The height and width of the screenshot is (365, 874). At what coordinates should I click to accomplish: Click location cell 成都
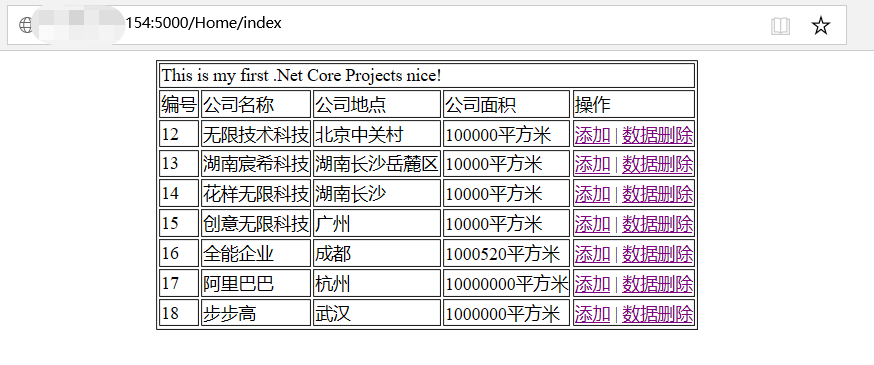tap(377, 254)
